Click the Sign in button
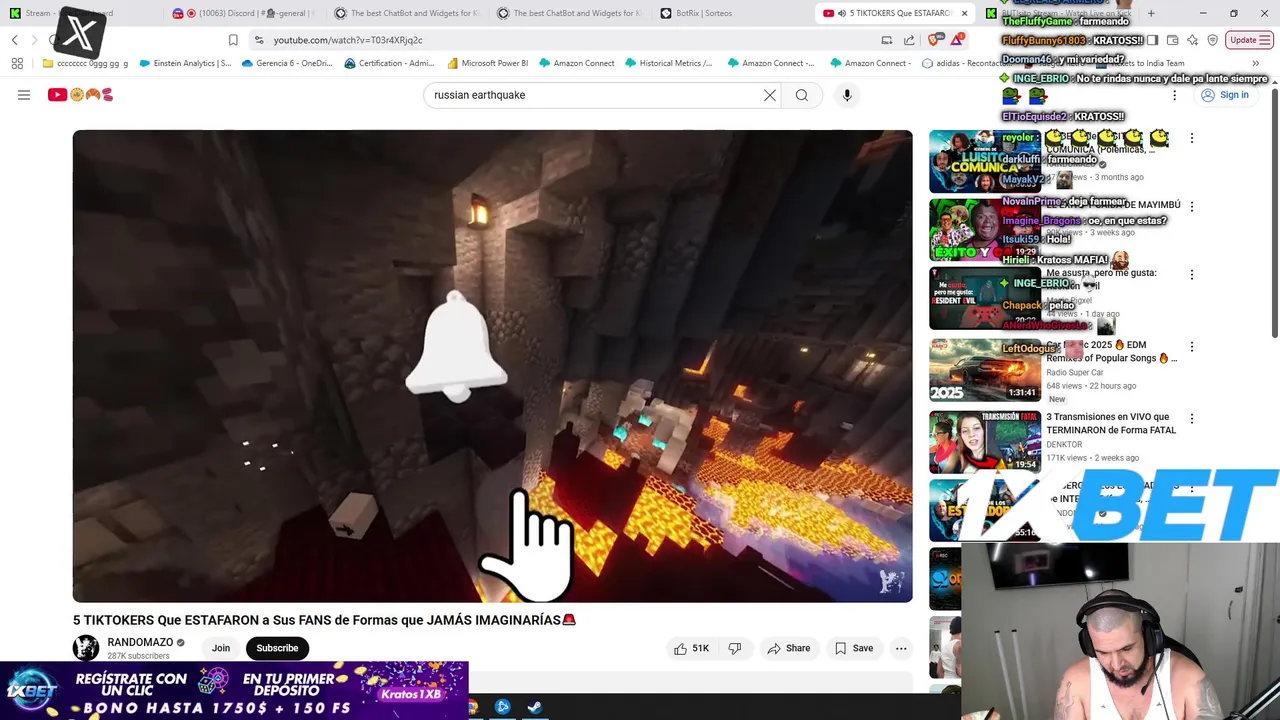The height and width of the screenshot is (720, 1280). click(x=1225, y=95)
